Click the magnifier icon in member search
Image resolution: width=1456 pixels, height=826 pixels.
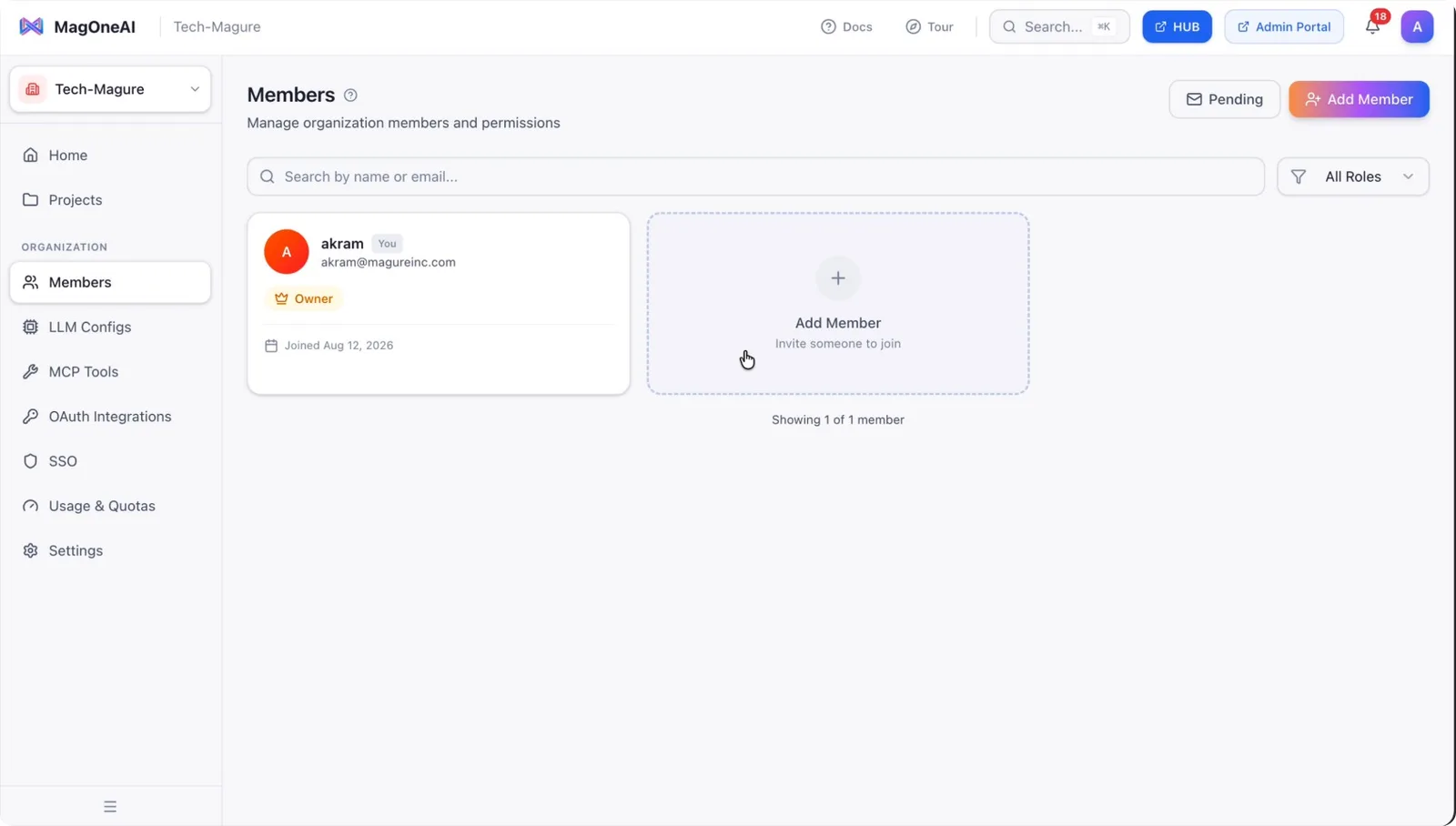[268, 176]
